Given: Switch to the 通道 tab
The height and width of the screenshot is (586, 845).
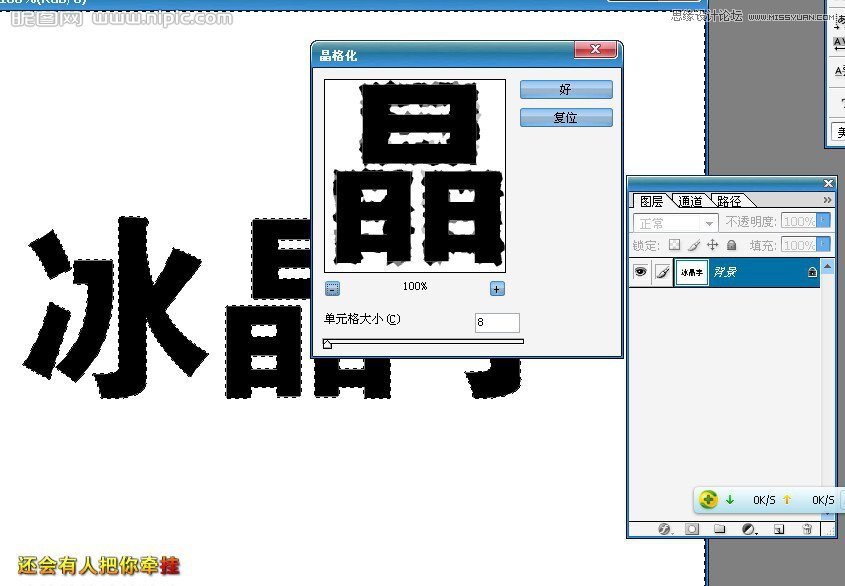Looking at the screenshot, I should (x=690, y=201).
